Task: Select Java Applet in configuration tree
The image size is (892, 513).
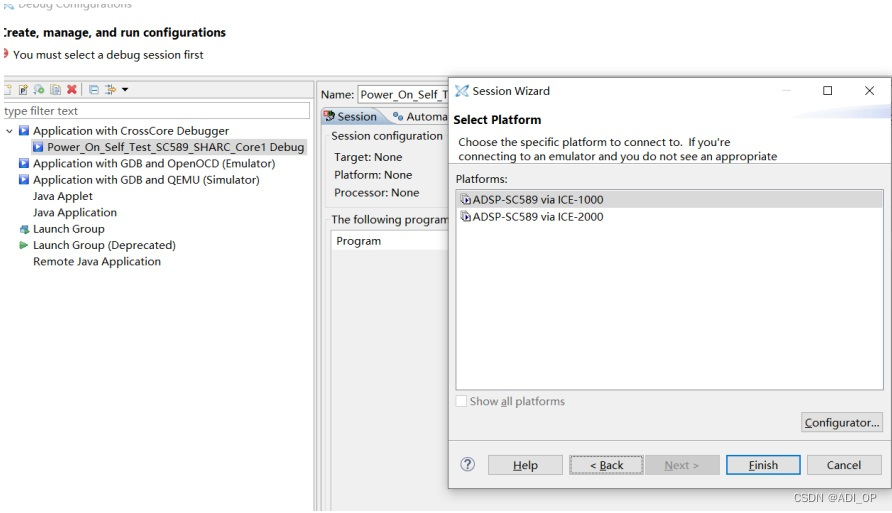Action: click(x=63, y=196)
